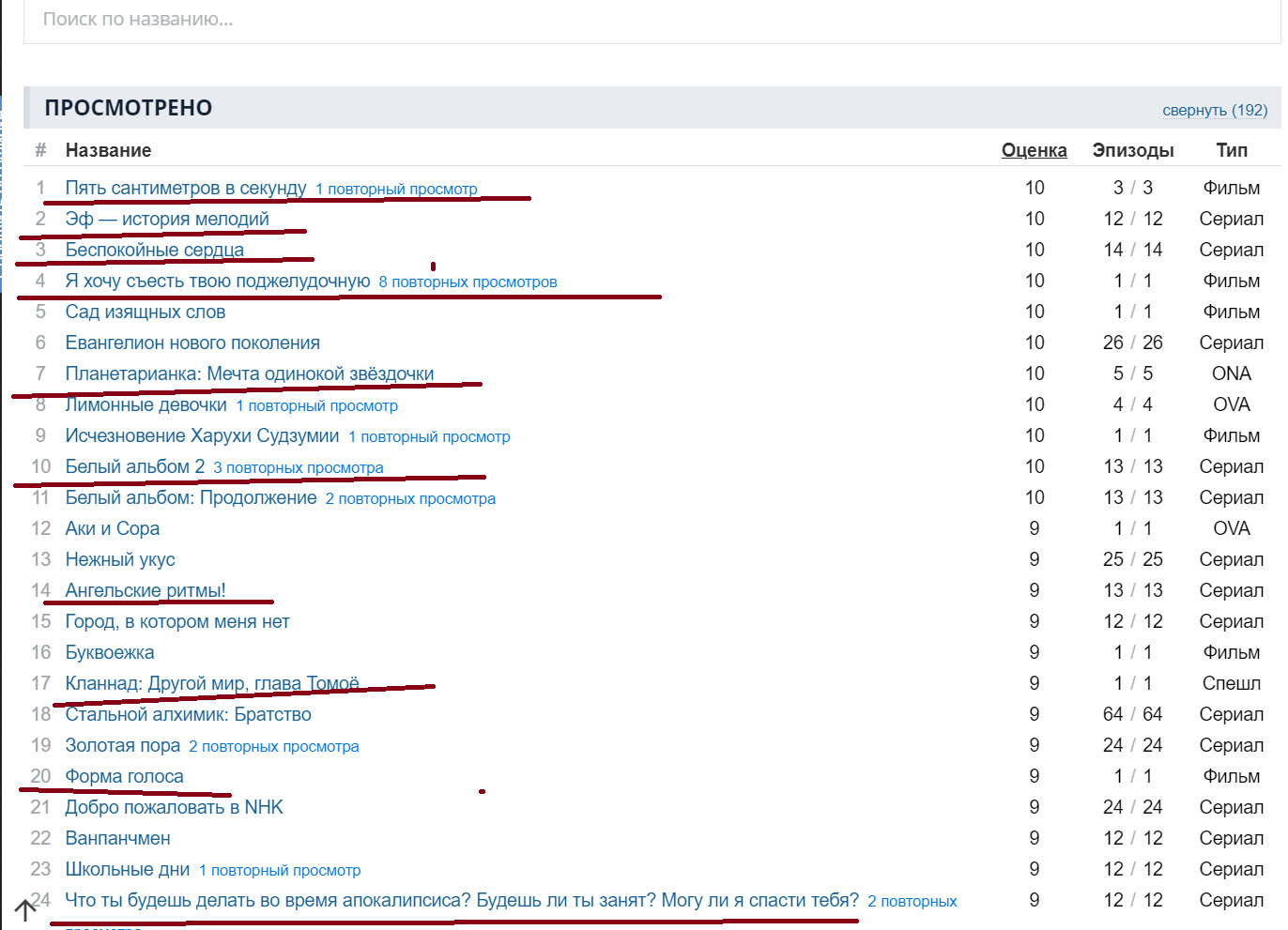Open Сад изящных слов link
The width and height of the screenshot is (1288, 930).
click(145, 312)
